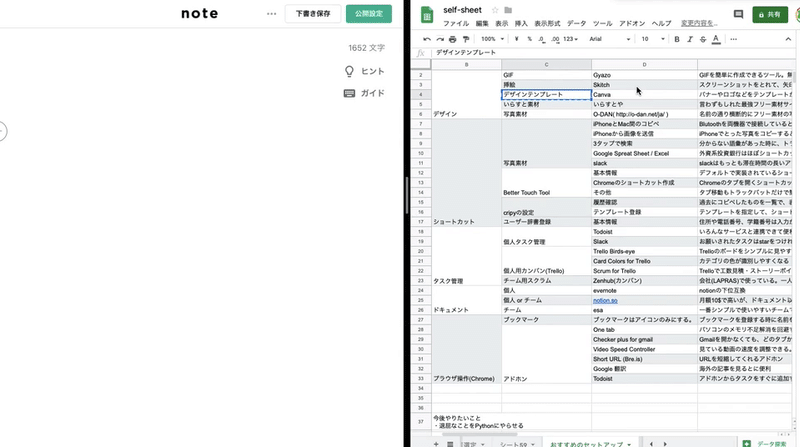The image size is (800, 447).
Task: Select column C header
Action: point(546,64)
